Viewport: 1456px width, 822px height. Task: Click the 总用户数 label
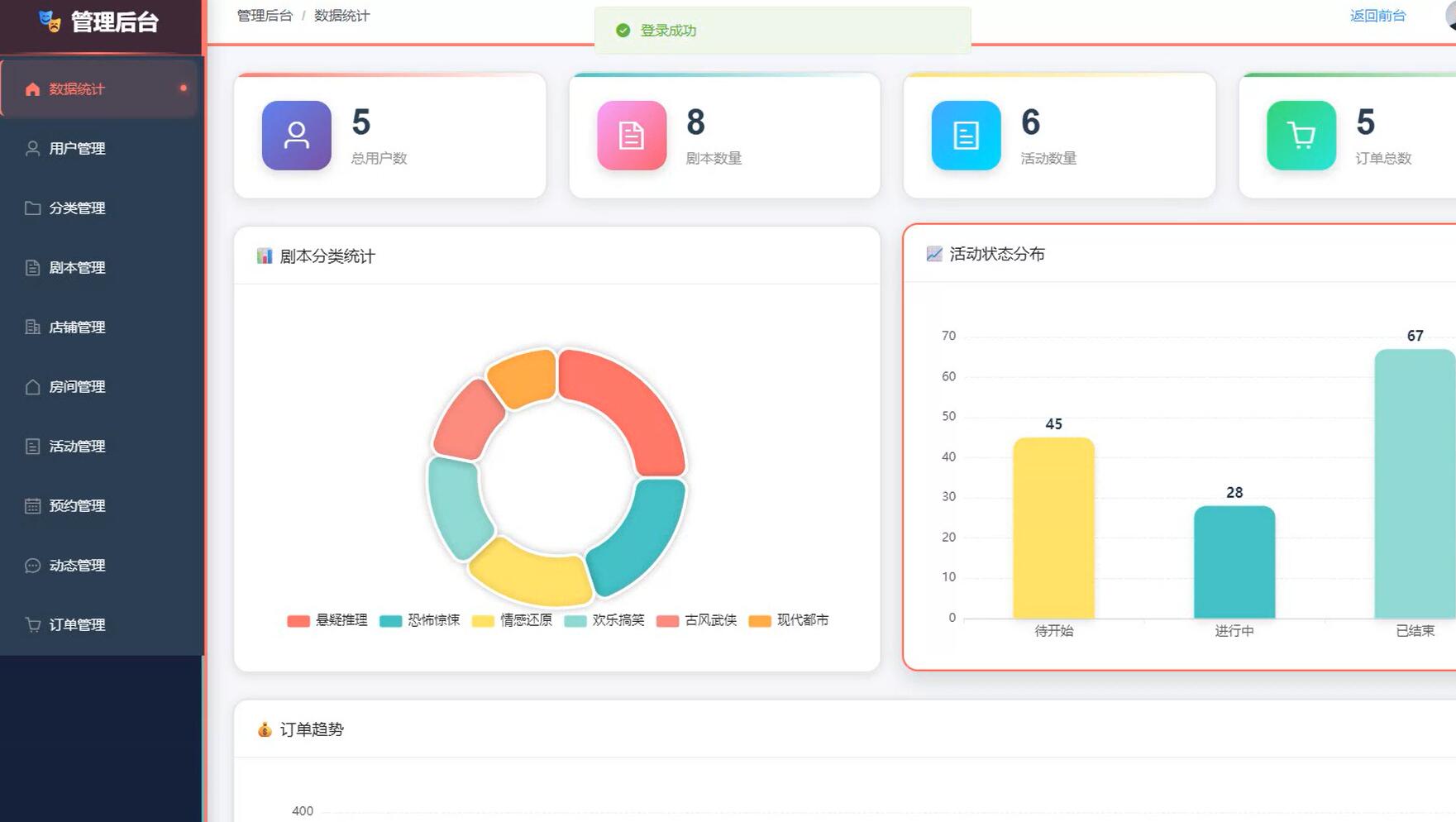(379, 159)
